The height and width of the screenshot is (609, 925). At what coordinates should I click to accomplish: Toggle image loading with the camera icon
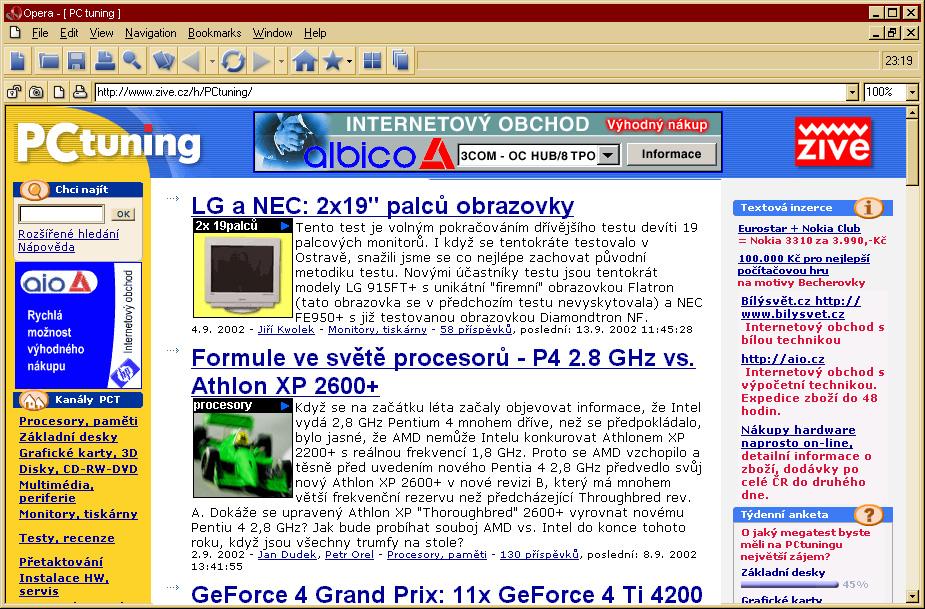[x=37, y=92]
